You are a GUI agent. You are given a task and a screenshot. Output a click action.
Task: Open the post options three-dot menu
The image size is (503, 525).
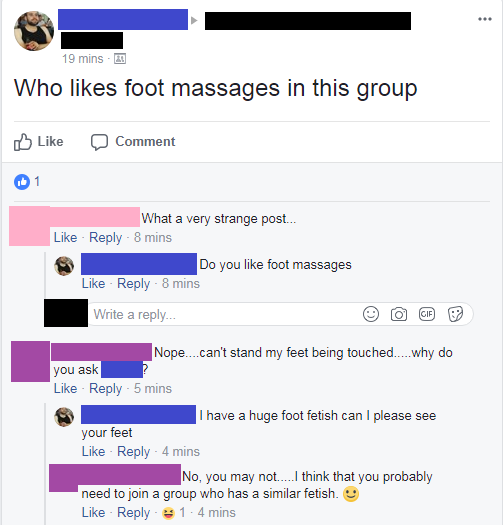point(485,19)
